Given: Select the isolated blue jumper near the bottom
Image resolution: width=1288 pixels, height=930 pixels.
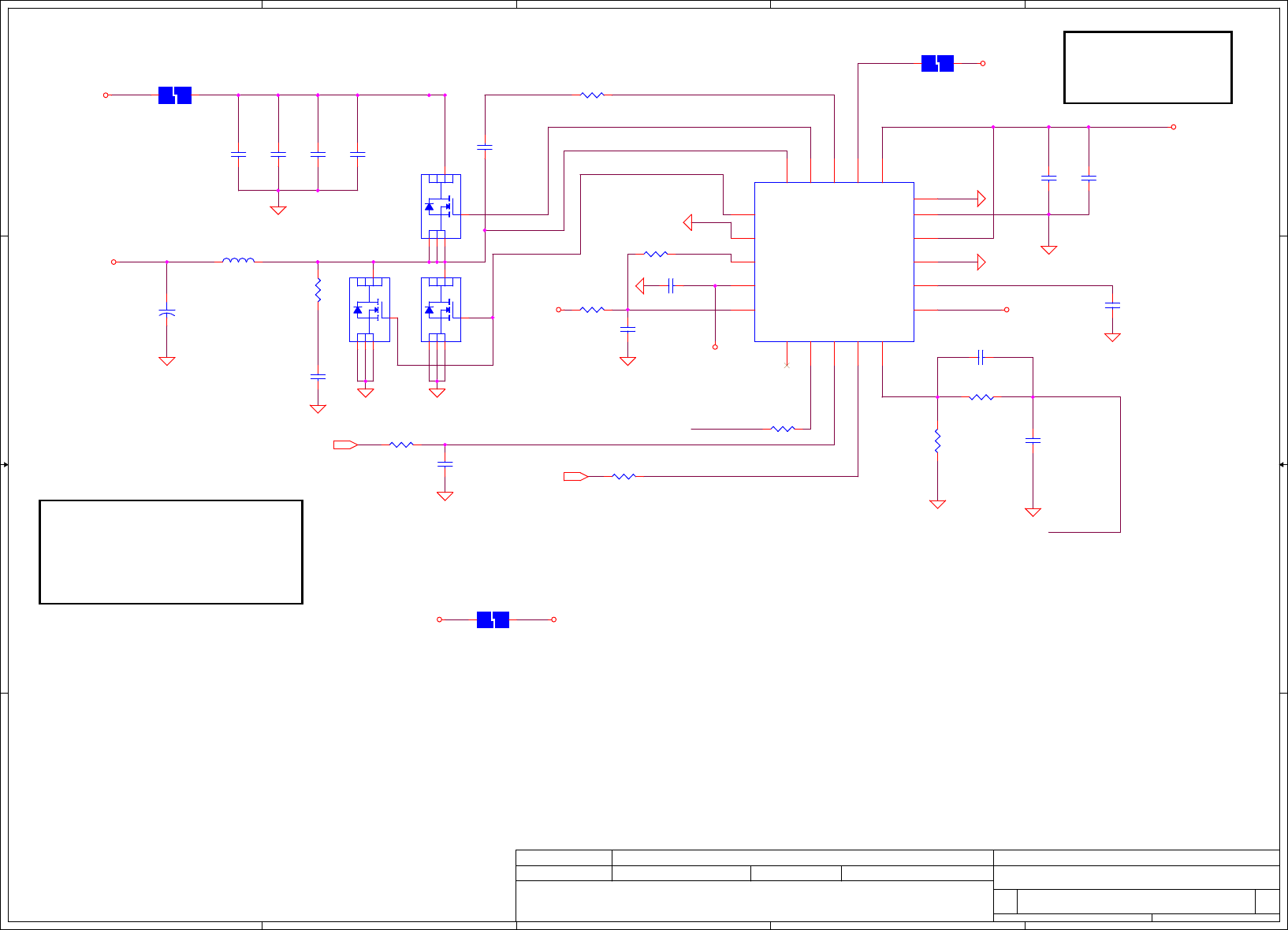Looking at the screenshot, I should point(493,619).
